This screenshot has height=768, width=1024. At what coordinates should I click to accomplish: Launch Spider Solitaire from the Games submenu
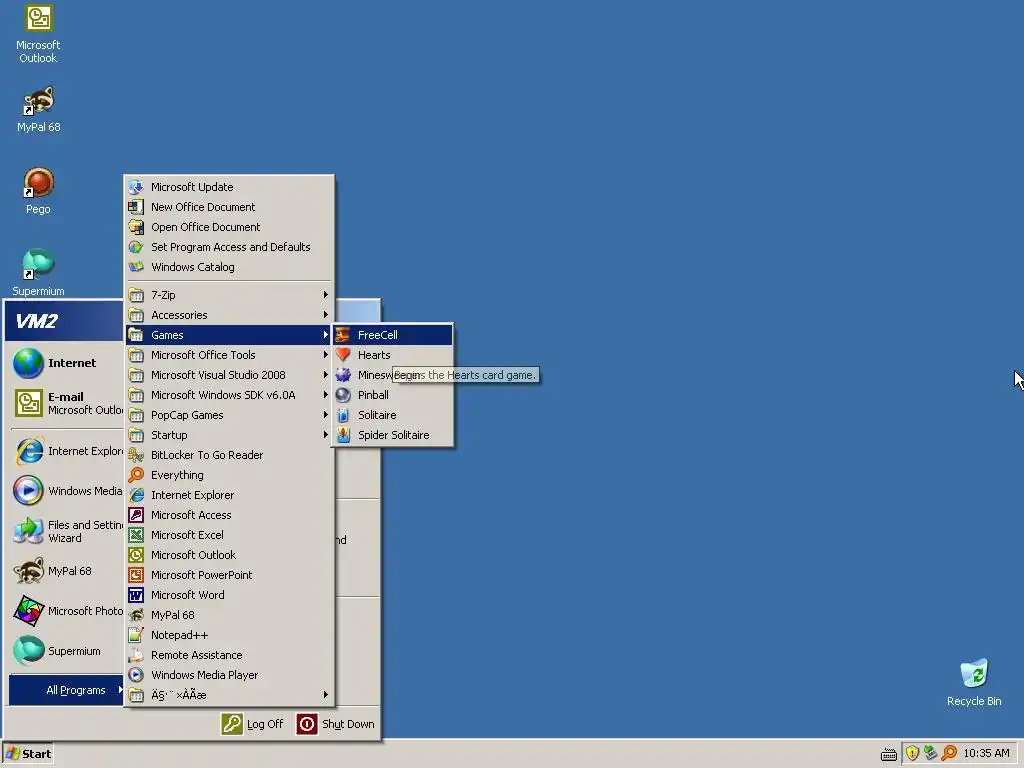pyautogui.click(x=392, y=435)
